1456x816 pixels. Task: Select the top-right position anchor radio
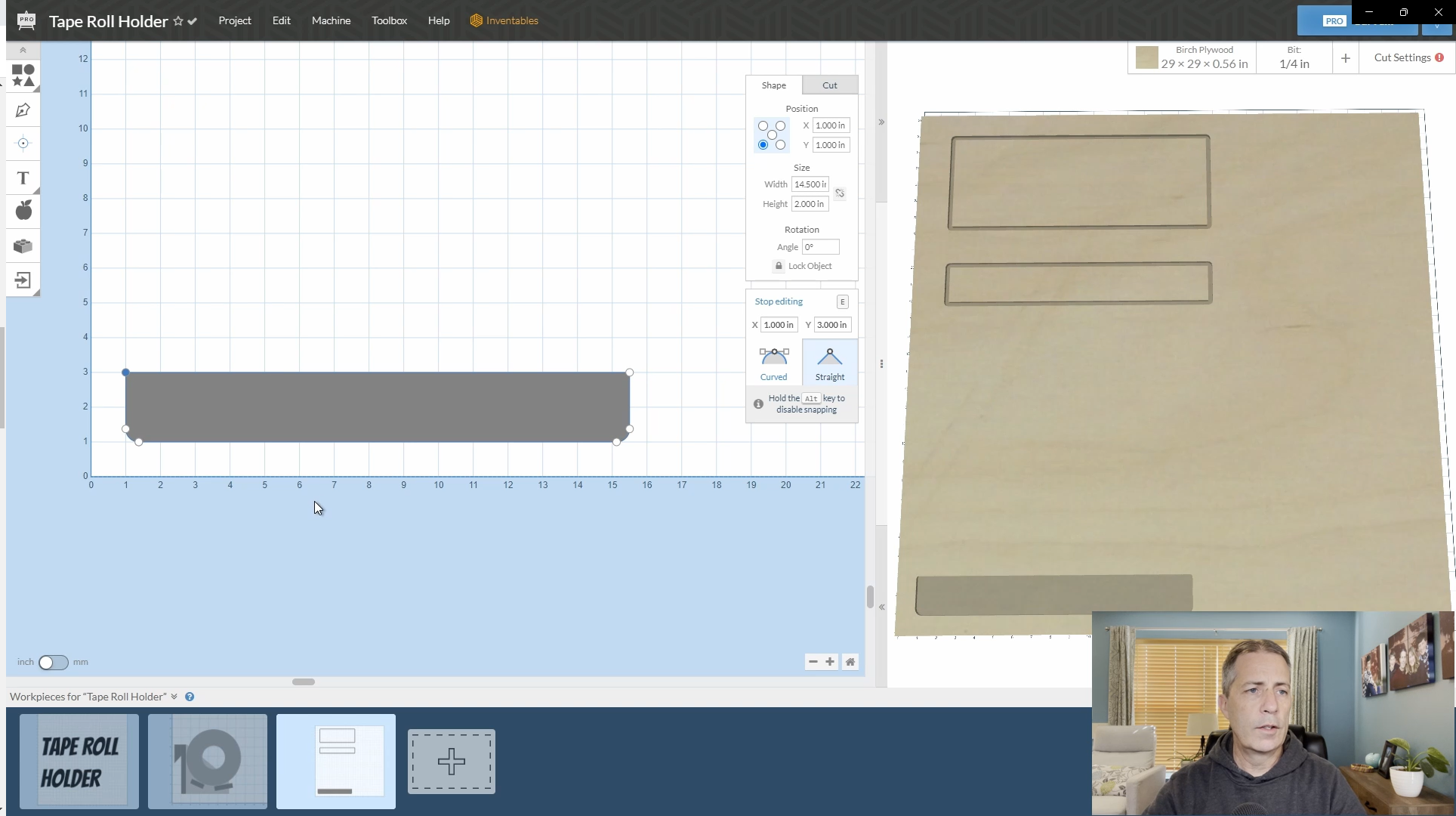click(x=781, y=126)
